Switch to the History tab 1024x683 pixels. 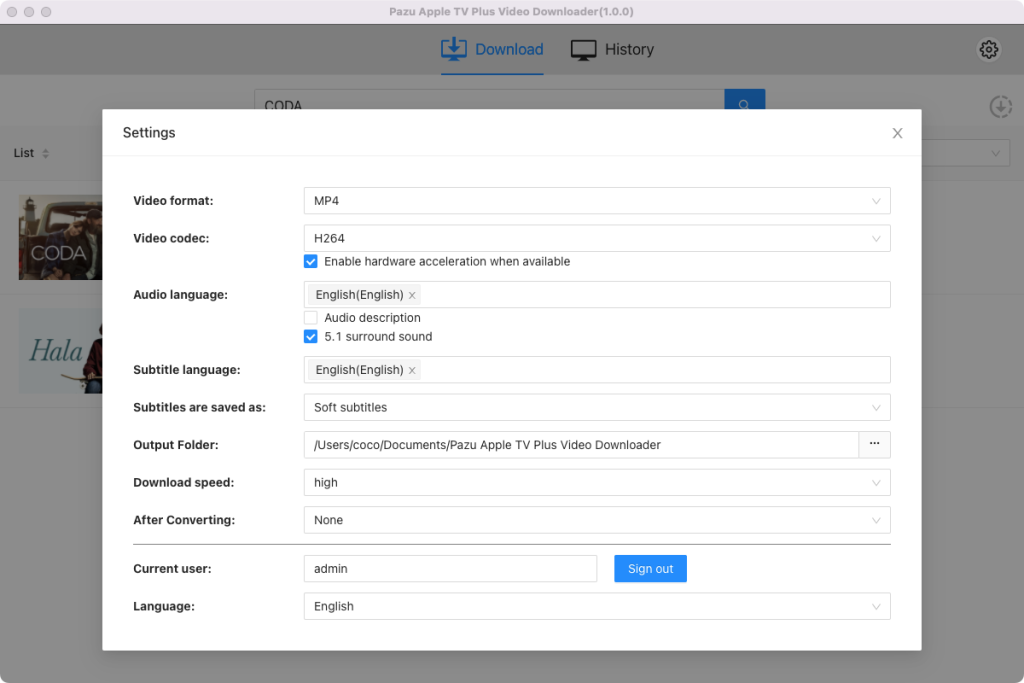point(612,50)
